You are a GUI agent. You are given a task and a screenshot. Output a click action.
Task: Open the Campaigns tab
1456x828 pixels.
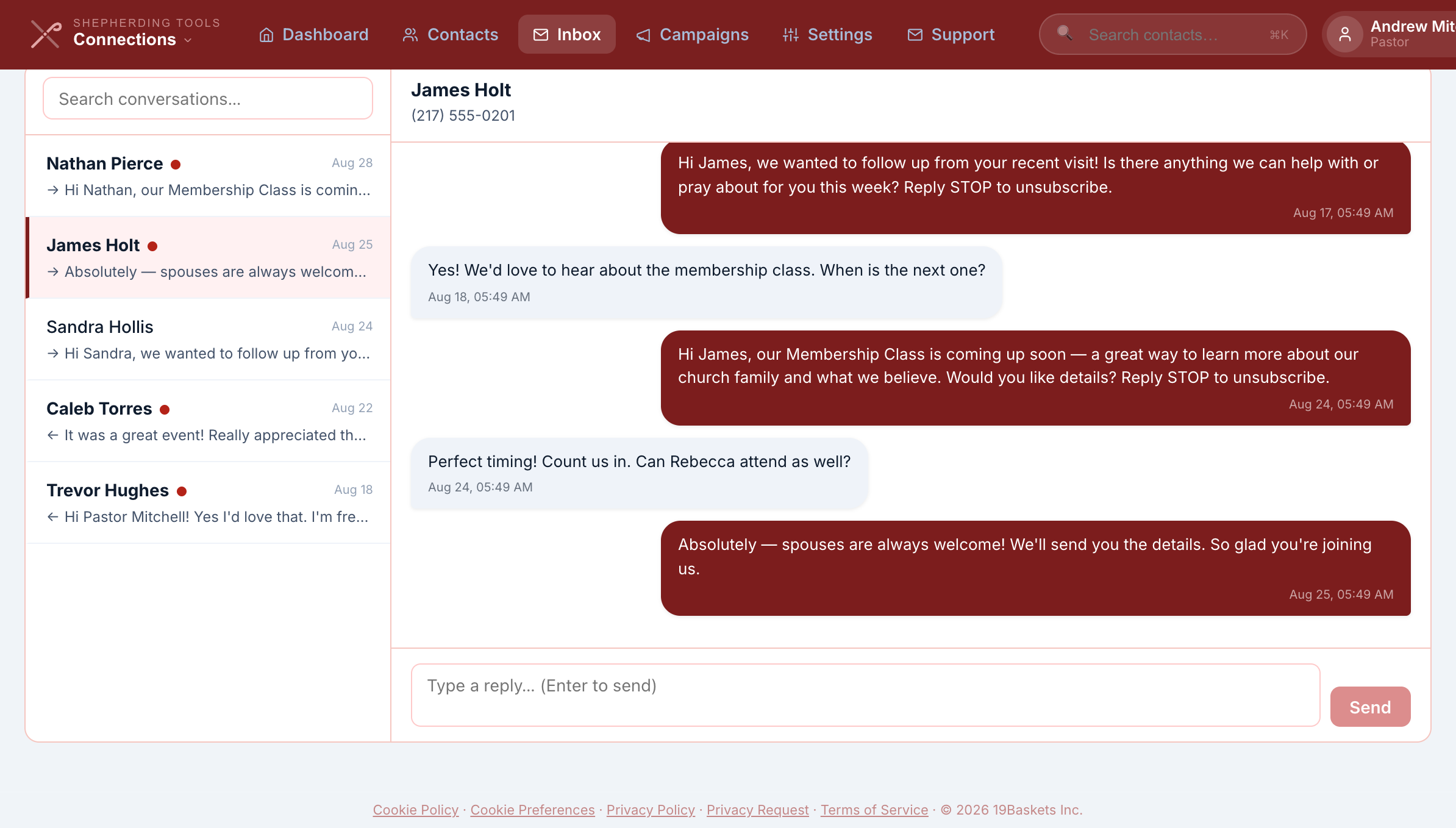[x=692, y=34]
